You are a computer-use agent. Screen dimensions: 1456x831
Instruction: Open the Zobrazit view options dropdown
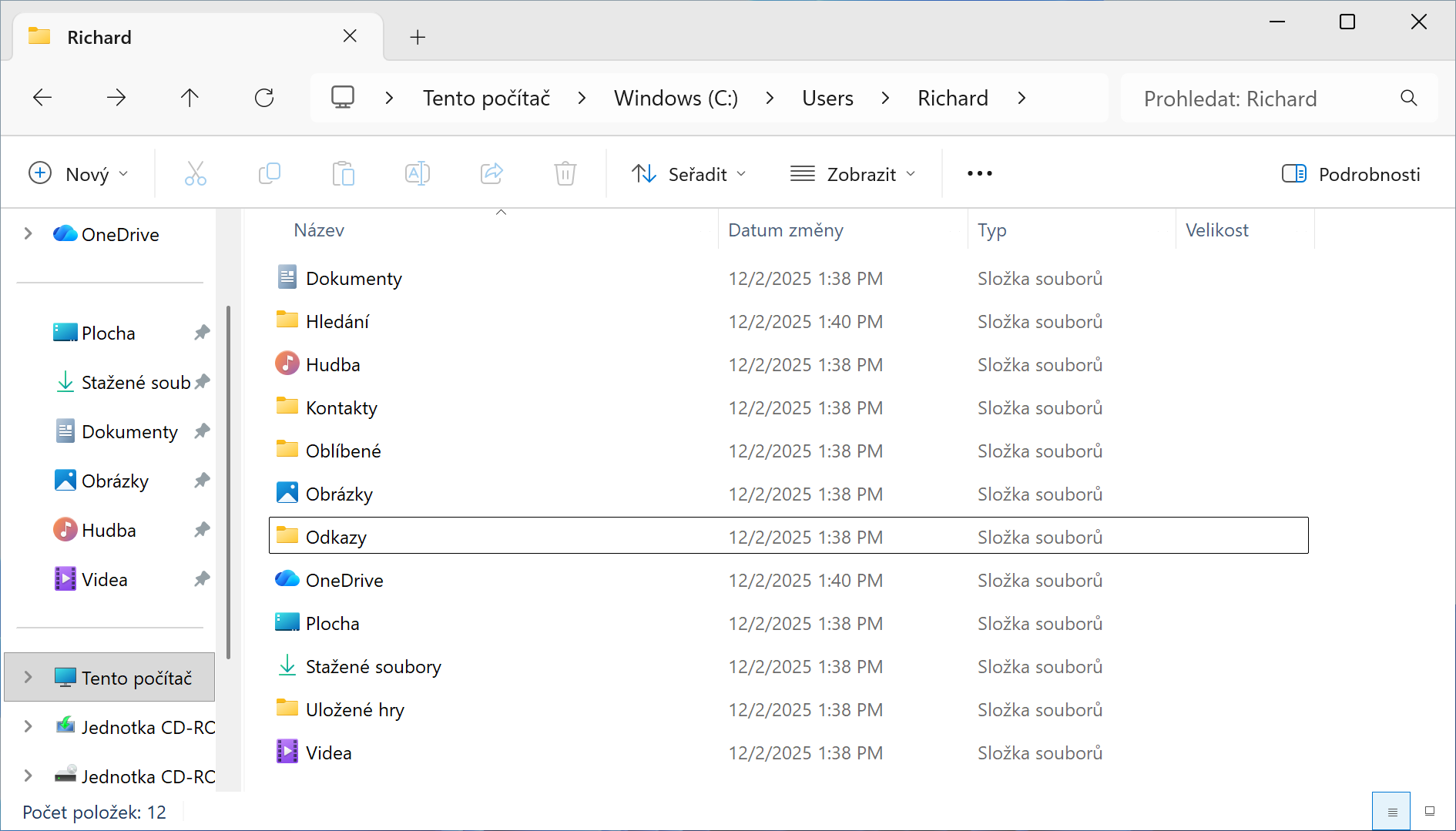[x=853, y=173]
